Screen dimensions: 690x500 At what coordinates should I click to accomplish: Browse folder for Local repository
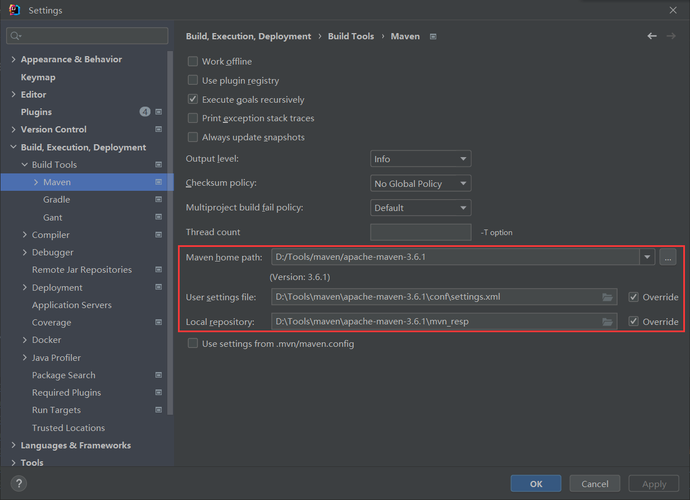pos(608,322)
